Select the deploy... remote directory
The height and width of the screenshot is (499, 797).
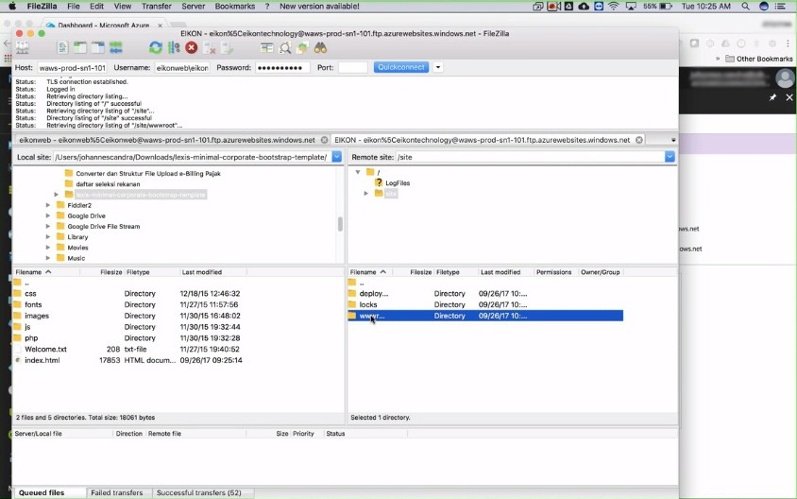pyautogui.click(x=374, y=294)
